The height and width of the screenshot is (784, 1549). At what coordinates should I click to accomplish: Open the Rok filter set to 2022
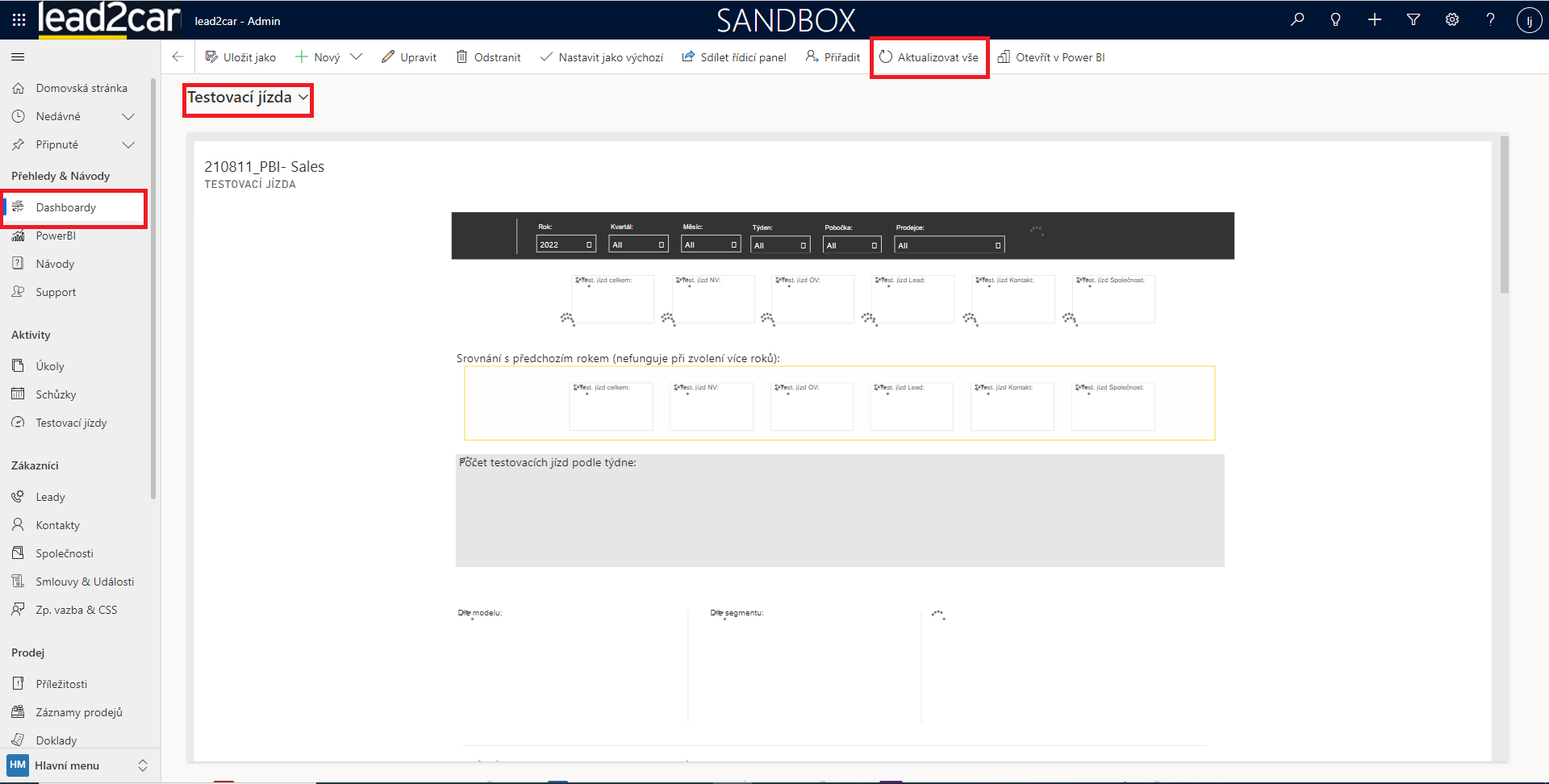pos(566,244)
